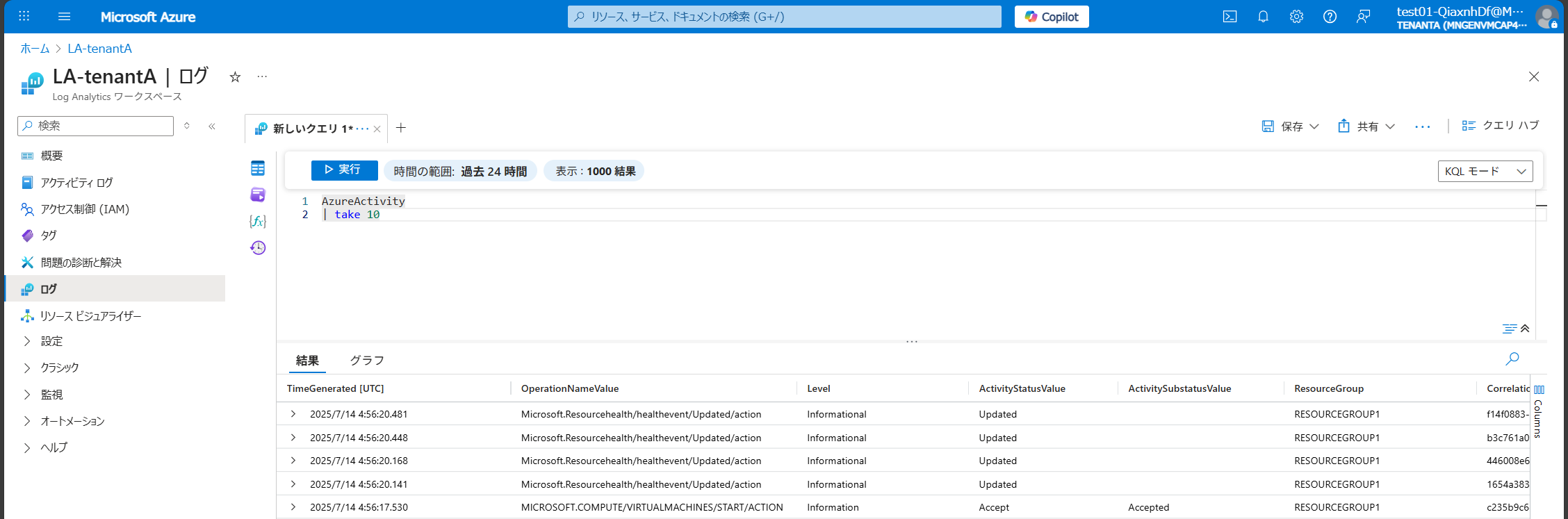Open Copilot
This screenshot has height=519, width=1568.
[x=1052, y=17]
